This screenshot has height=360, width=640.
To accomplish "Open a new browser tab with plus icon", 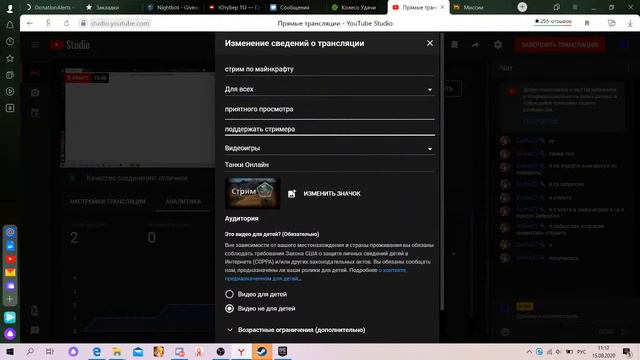I will coord(522,7).
